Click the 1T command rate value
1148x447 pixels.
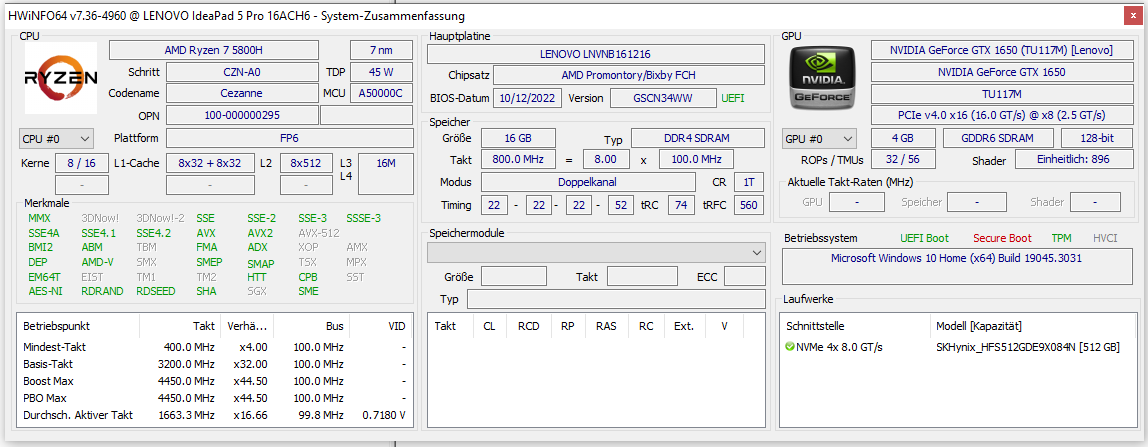click(748, 182)
